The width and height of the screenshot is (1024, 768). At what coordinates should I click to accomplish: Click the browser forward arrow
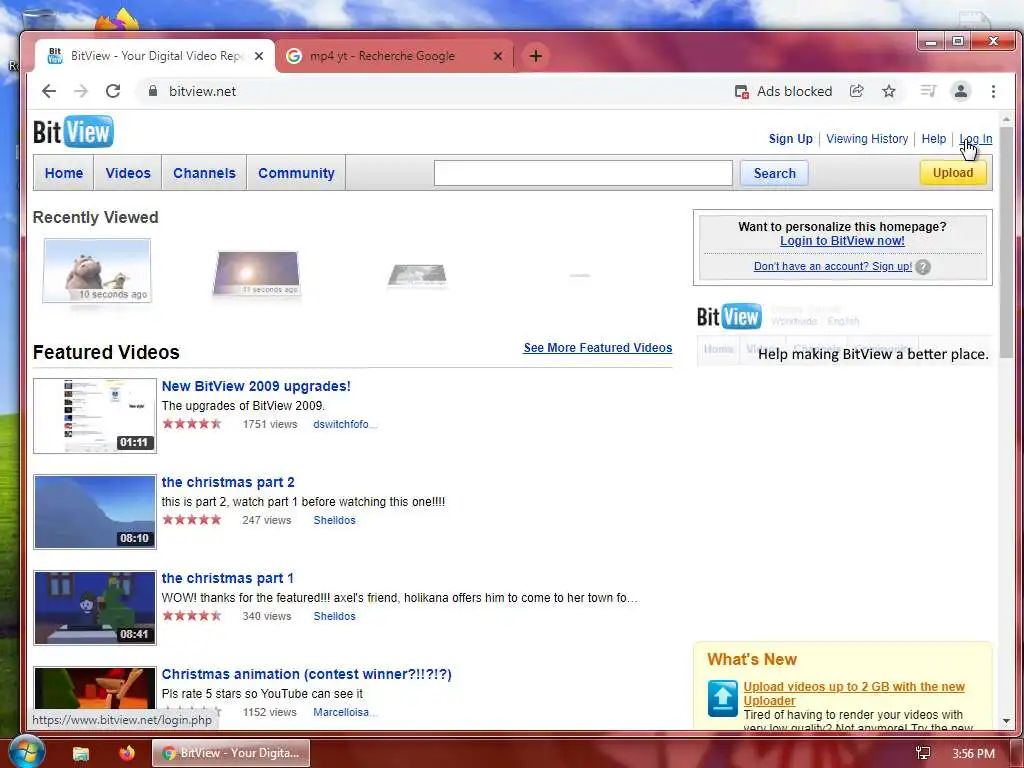click(81, 91)
